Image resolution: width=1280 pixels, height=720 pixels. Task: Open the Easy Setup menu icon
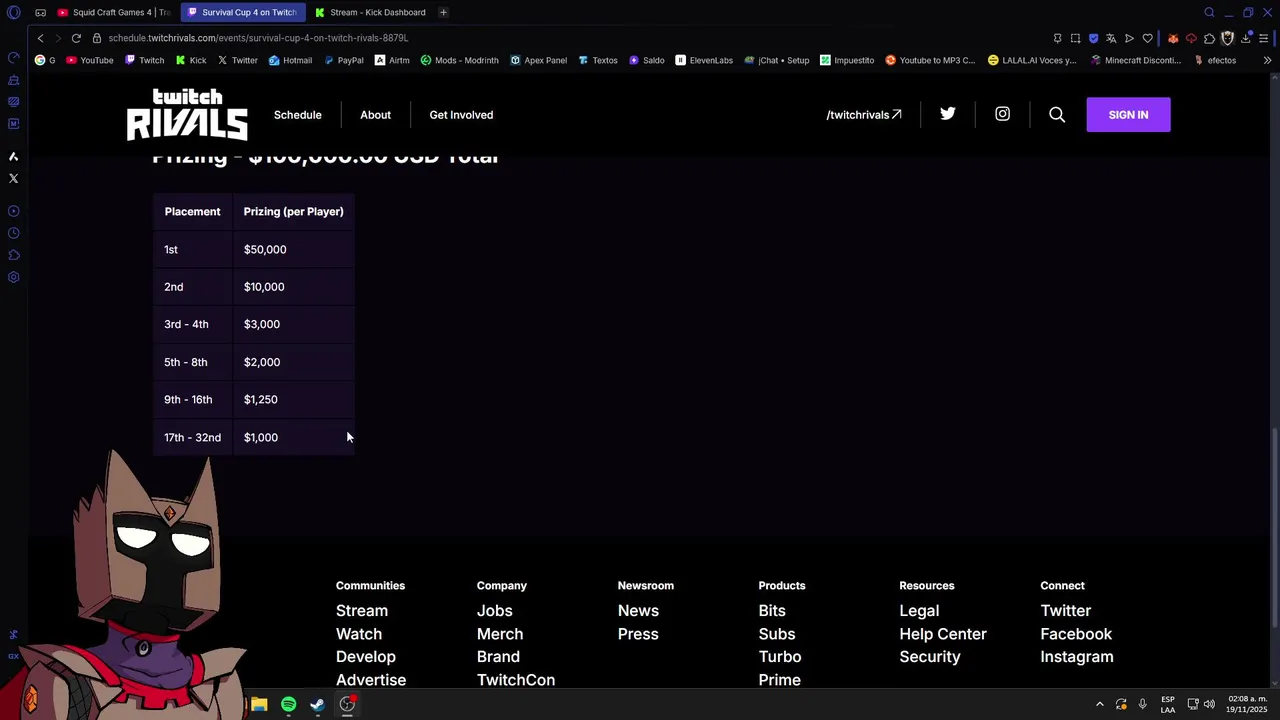[x=1264, y=38]
